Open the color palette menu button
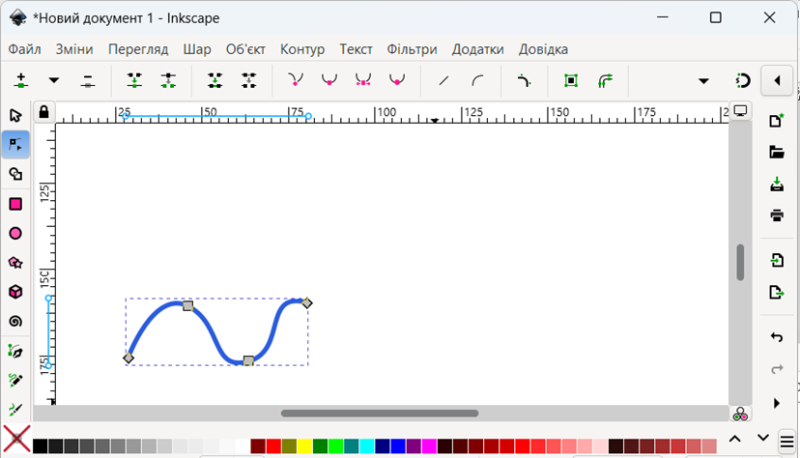 tap(787, 439)
